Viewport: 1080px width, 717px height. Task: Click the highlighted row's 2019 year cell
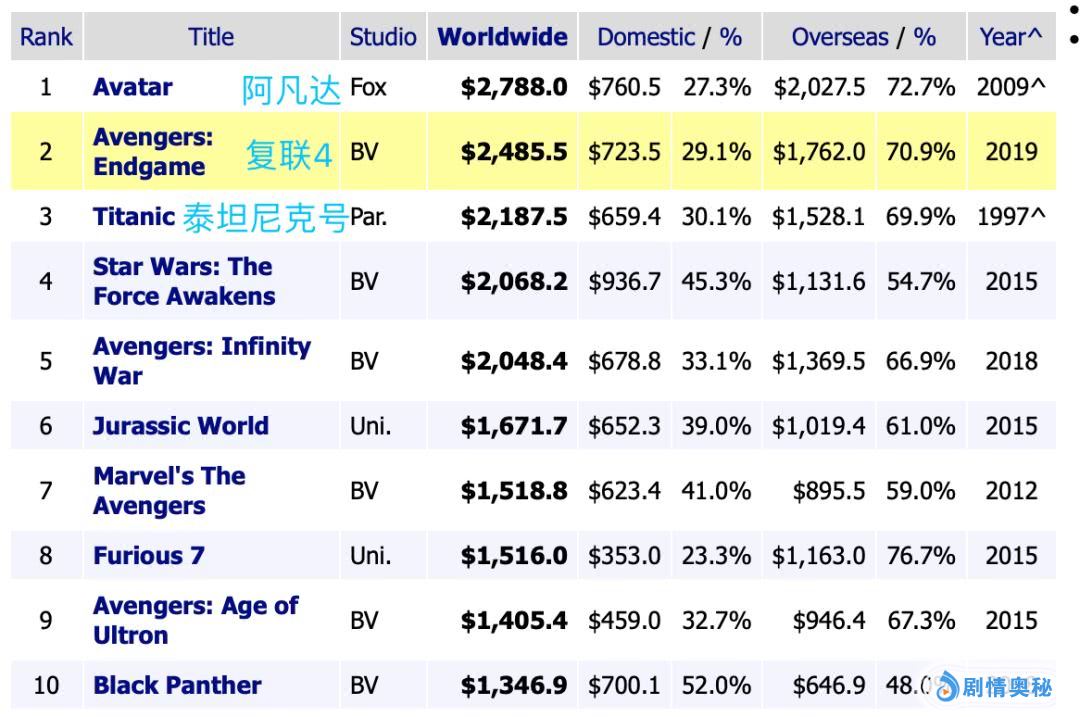pos(1011,152)
